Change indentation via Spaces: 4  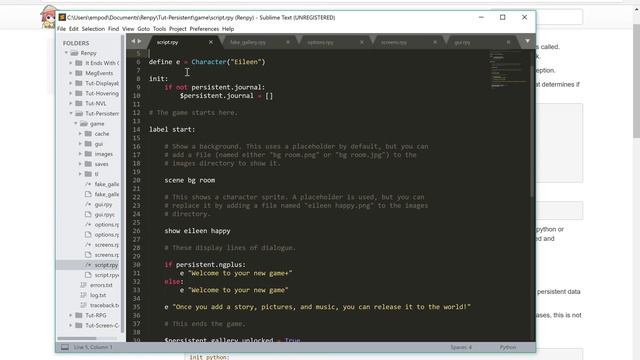point(461,347)
